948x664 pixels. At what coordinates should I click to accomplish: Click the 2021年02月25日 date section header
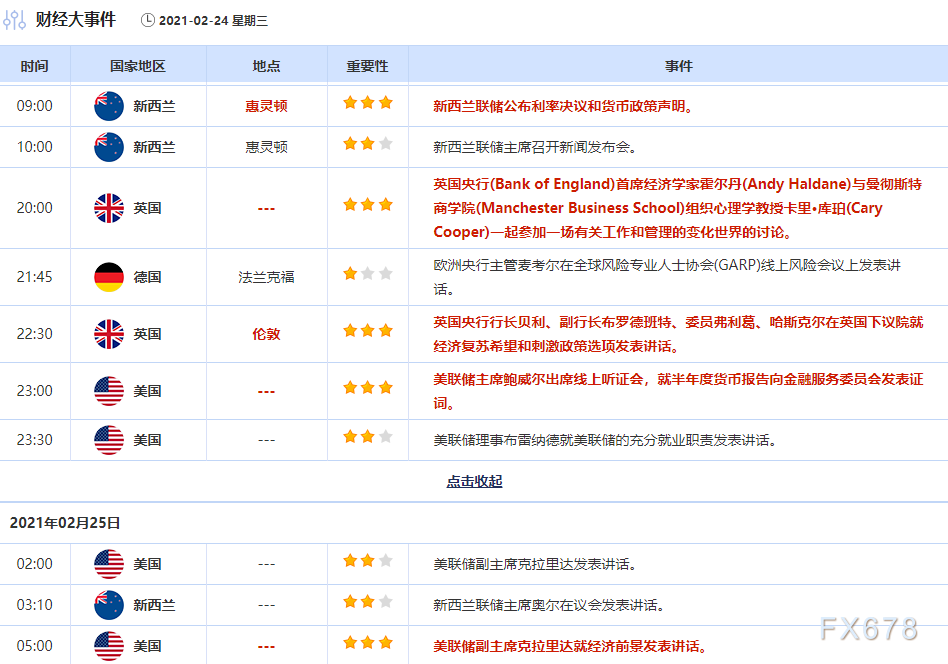click(x=65, y=523)
